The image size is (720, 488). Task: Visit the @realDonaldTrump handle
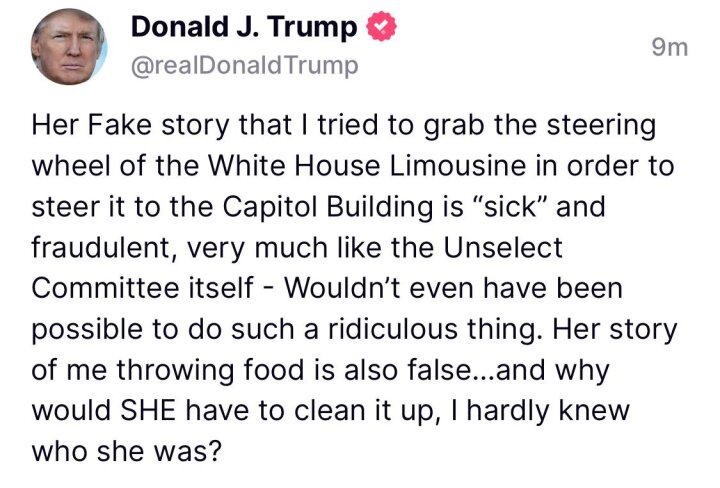point(244,65)
